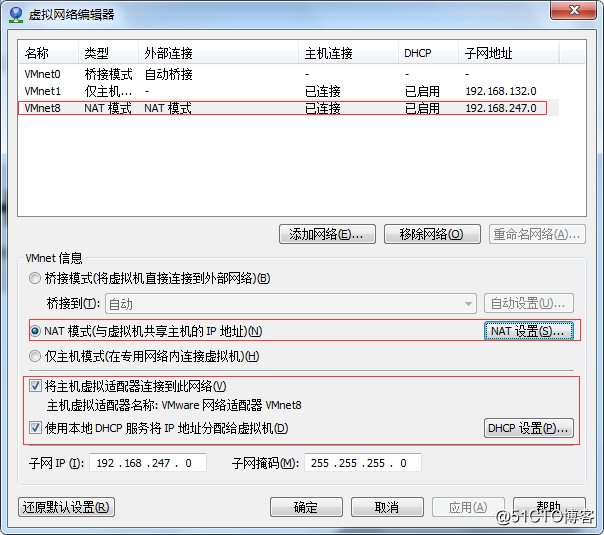Click 添加网络(E)... button
This screenshot has width=604, height=535.
(x=327, y=234)
